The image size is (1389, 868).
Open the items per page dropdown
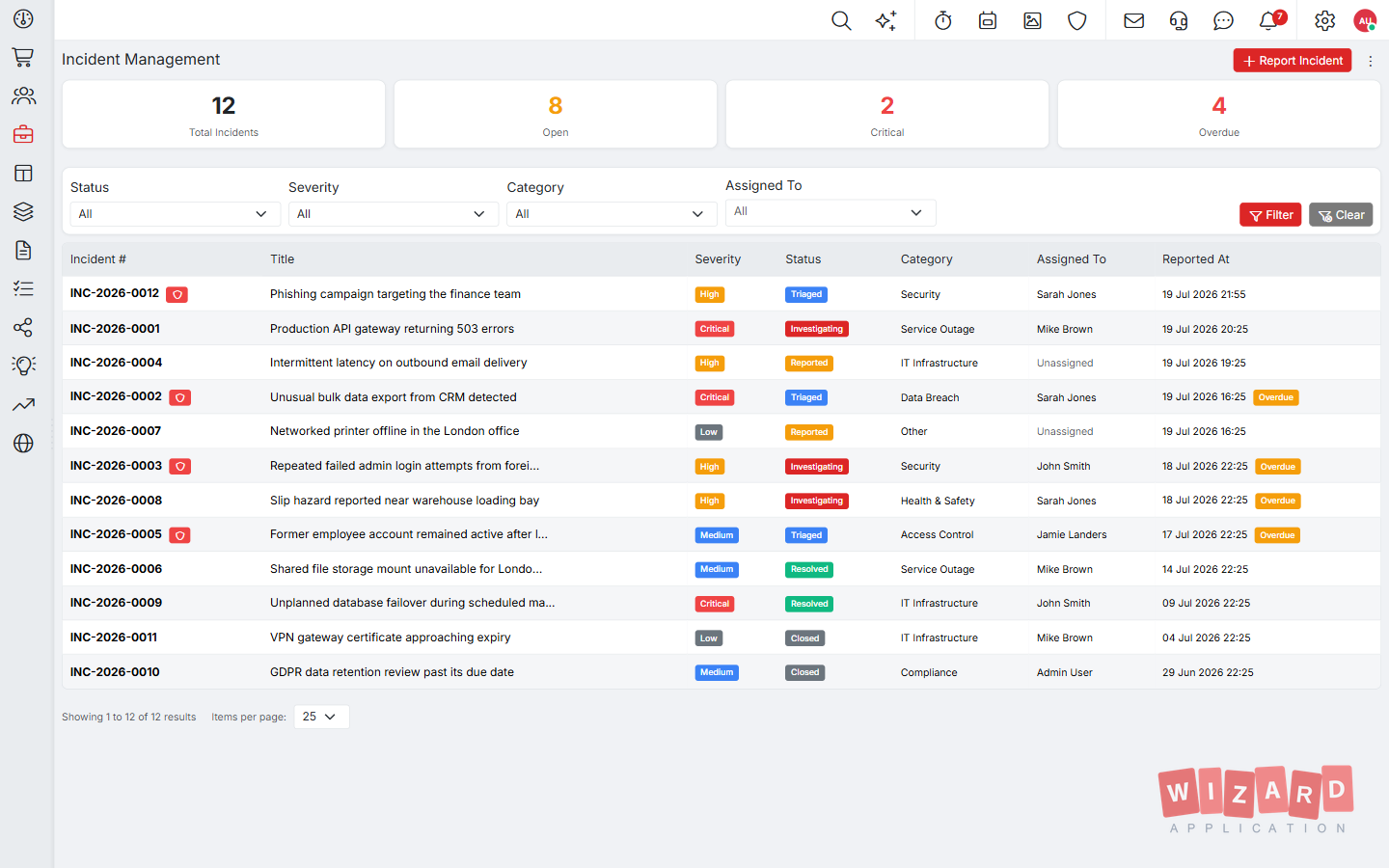tap(321, 717)
